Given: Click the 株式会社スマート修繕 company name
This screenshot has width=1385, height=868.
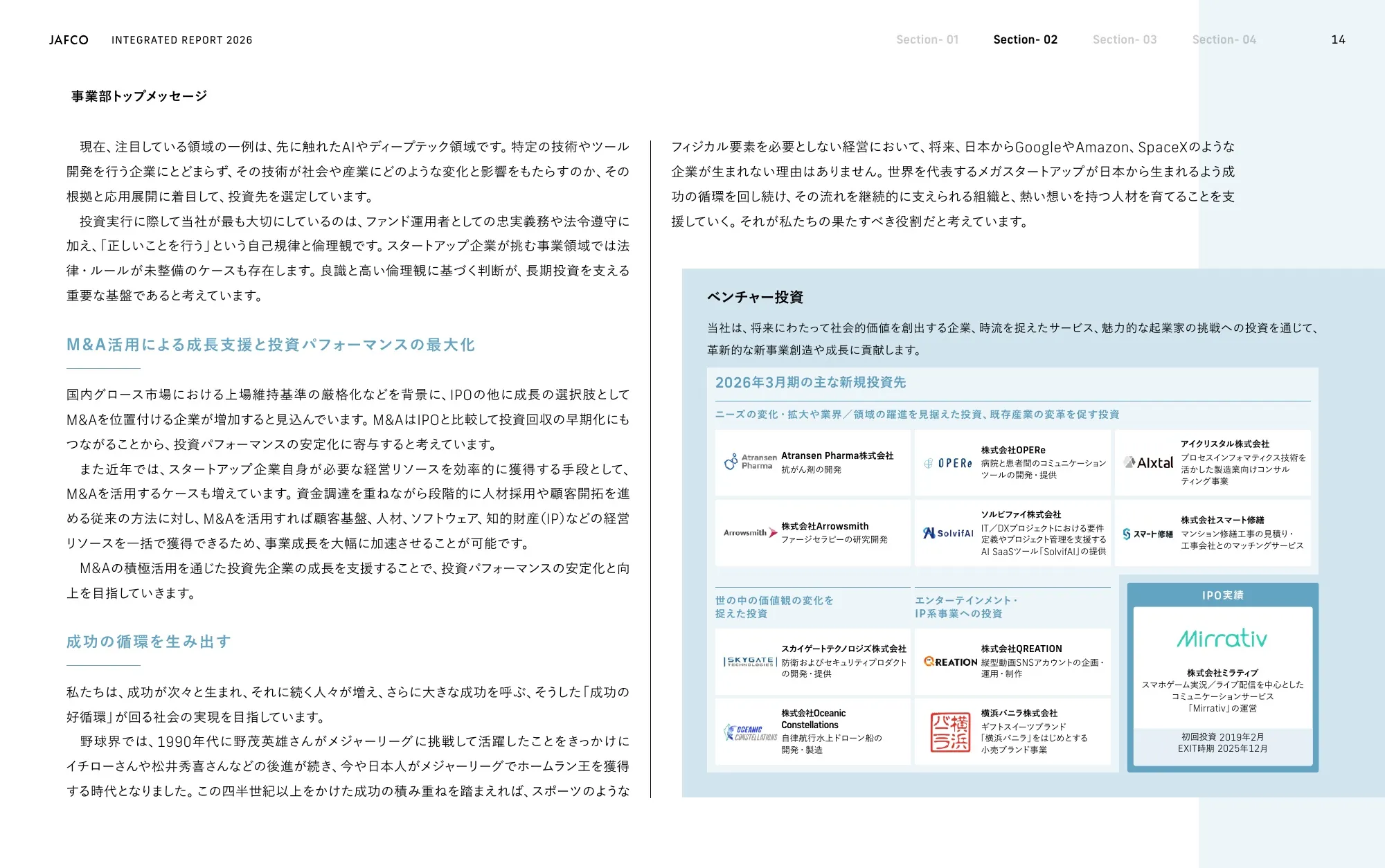Looking at the screenshot, I should tap(1222, 520).
